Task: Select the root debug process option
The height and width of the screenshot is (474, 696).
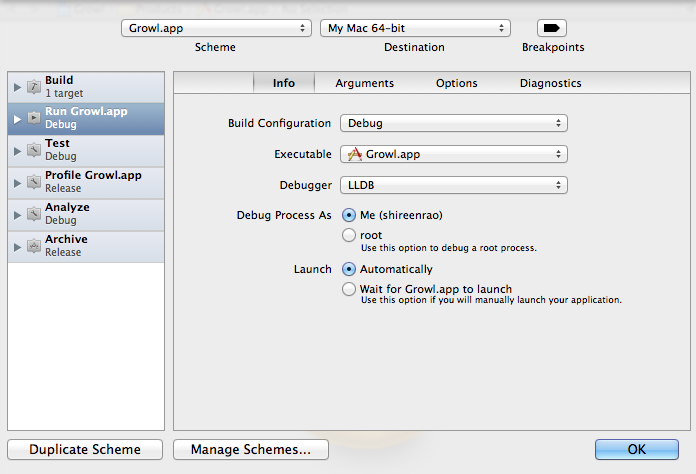Action: (349, 236)
